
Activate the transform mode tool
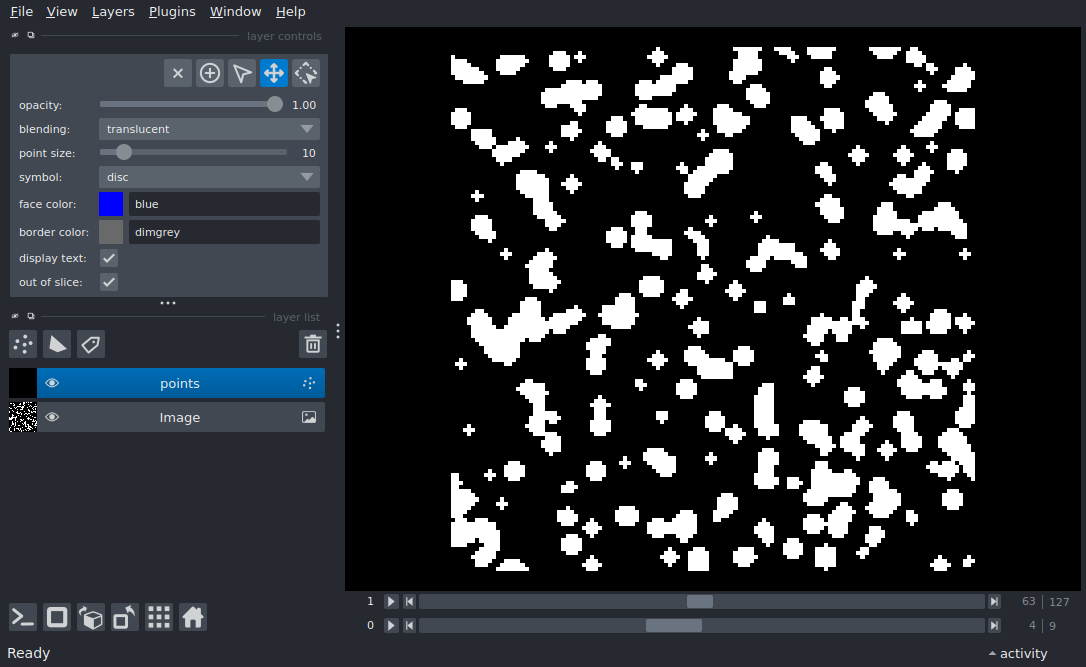(305, 73)
